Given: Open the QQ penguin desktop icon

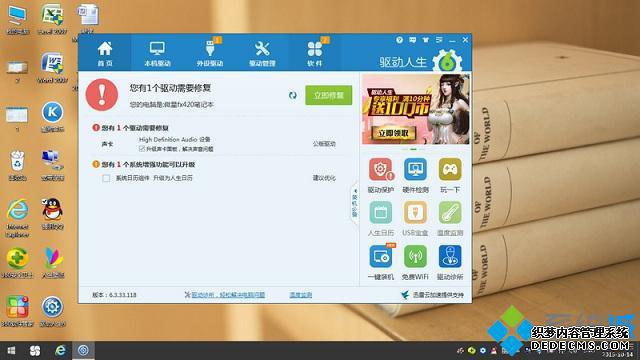Looking at the screenshot, I should coord(53,214).
